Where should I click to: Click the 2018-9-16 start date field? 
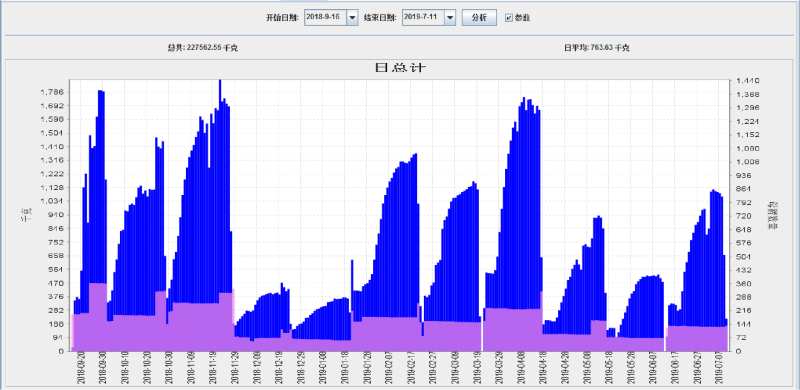point(326,17)
